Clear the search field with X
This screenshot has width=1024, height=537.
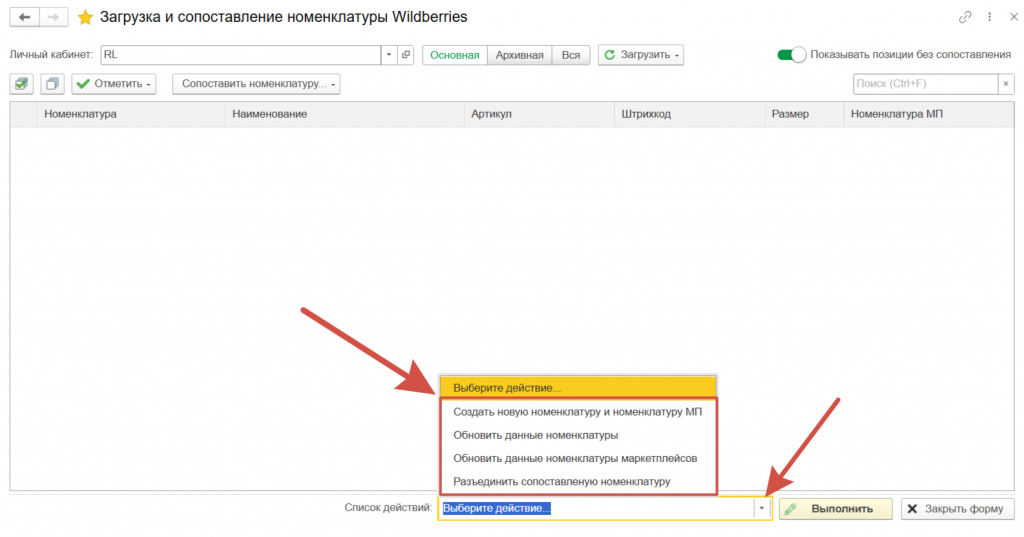tap(1005, 85)
